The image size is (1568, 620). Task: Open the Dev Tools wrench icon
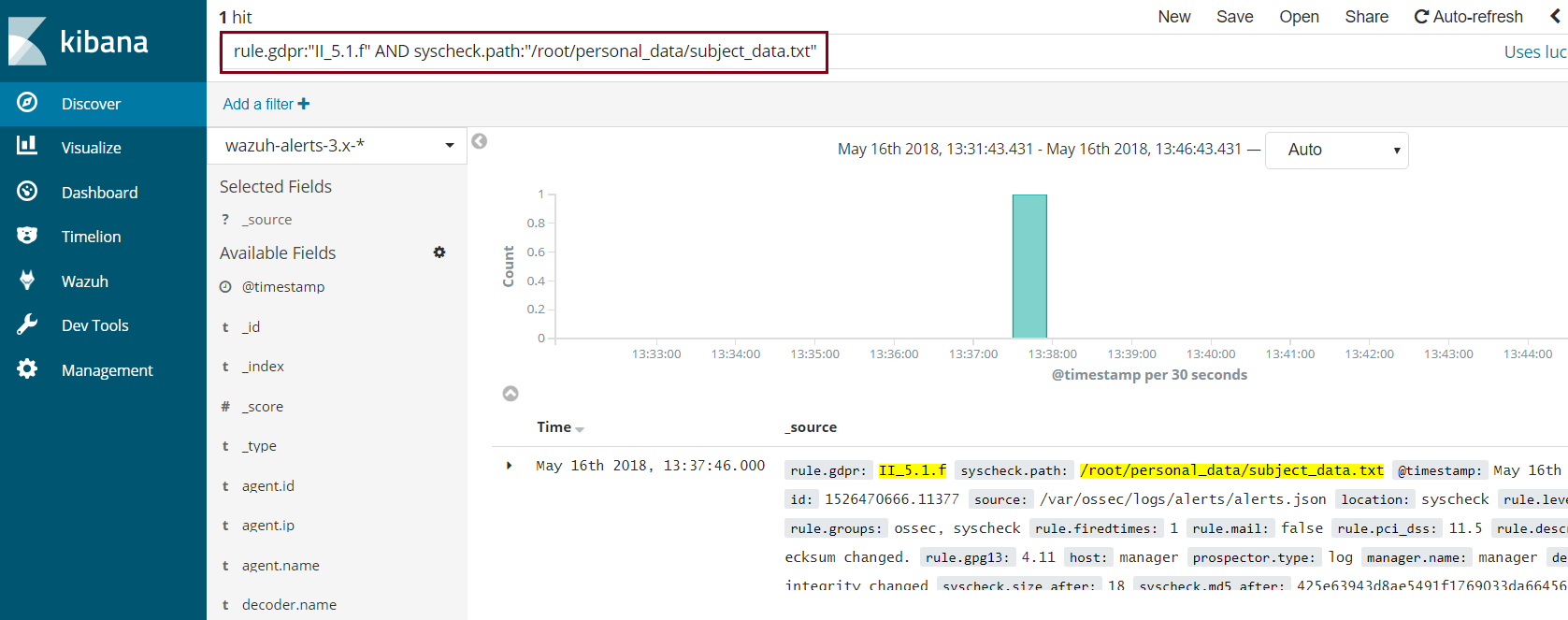coord(27,324)
